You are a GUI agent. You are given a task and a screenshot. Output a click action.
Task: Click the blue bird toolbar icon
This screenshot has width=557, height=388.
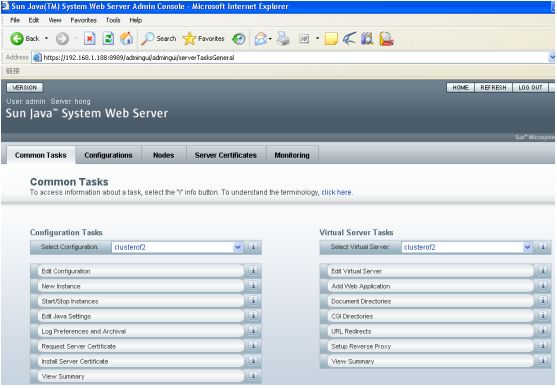[349, 38]
